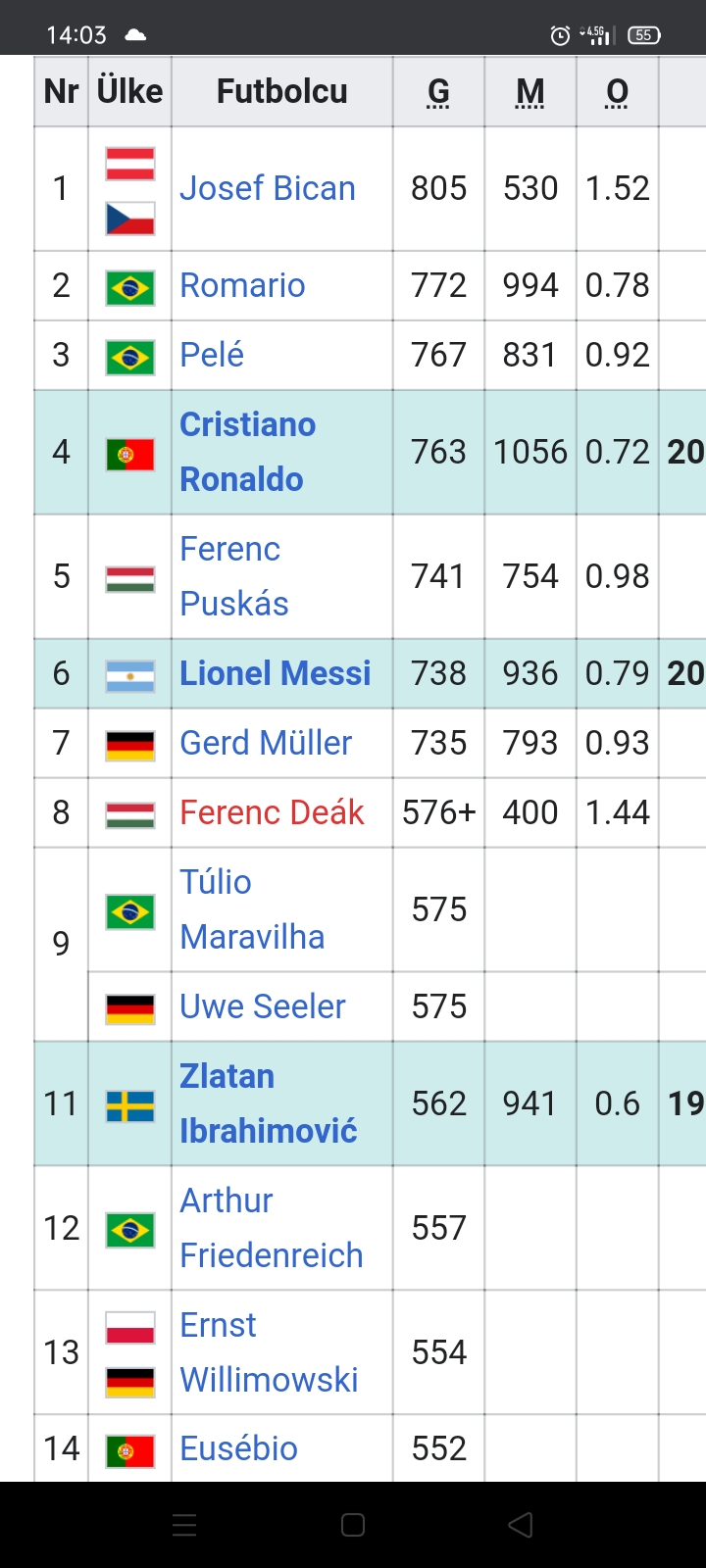This screenshot has width=706, height=1568.
Task: Tap the battery indicator in status bar
Action: (643, 35)
